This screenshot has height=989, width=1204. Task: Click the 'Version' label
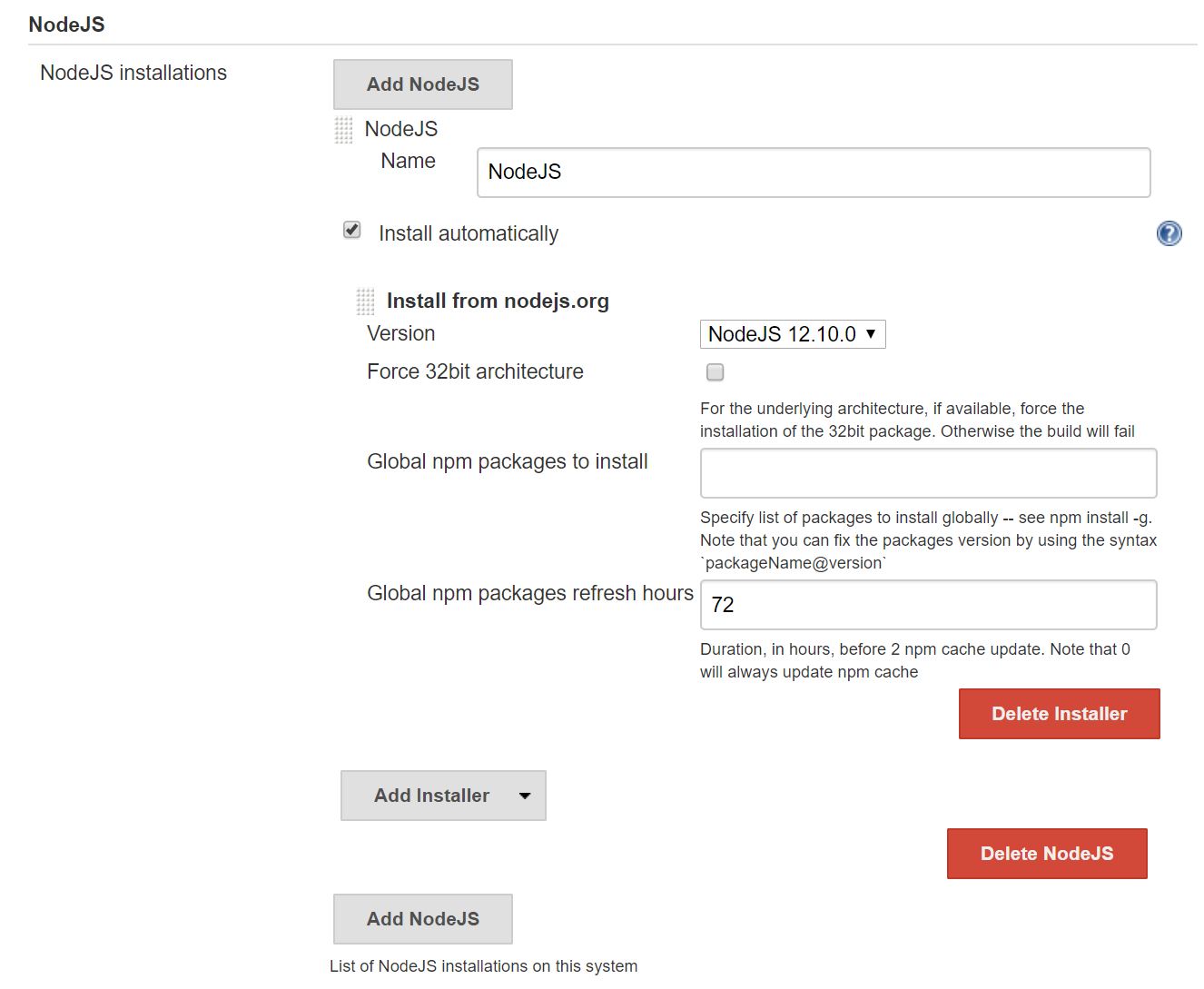pyautogui.click(x=400, y=333)
